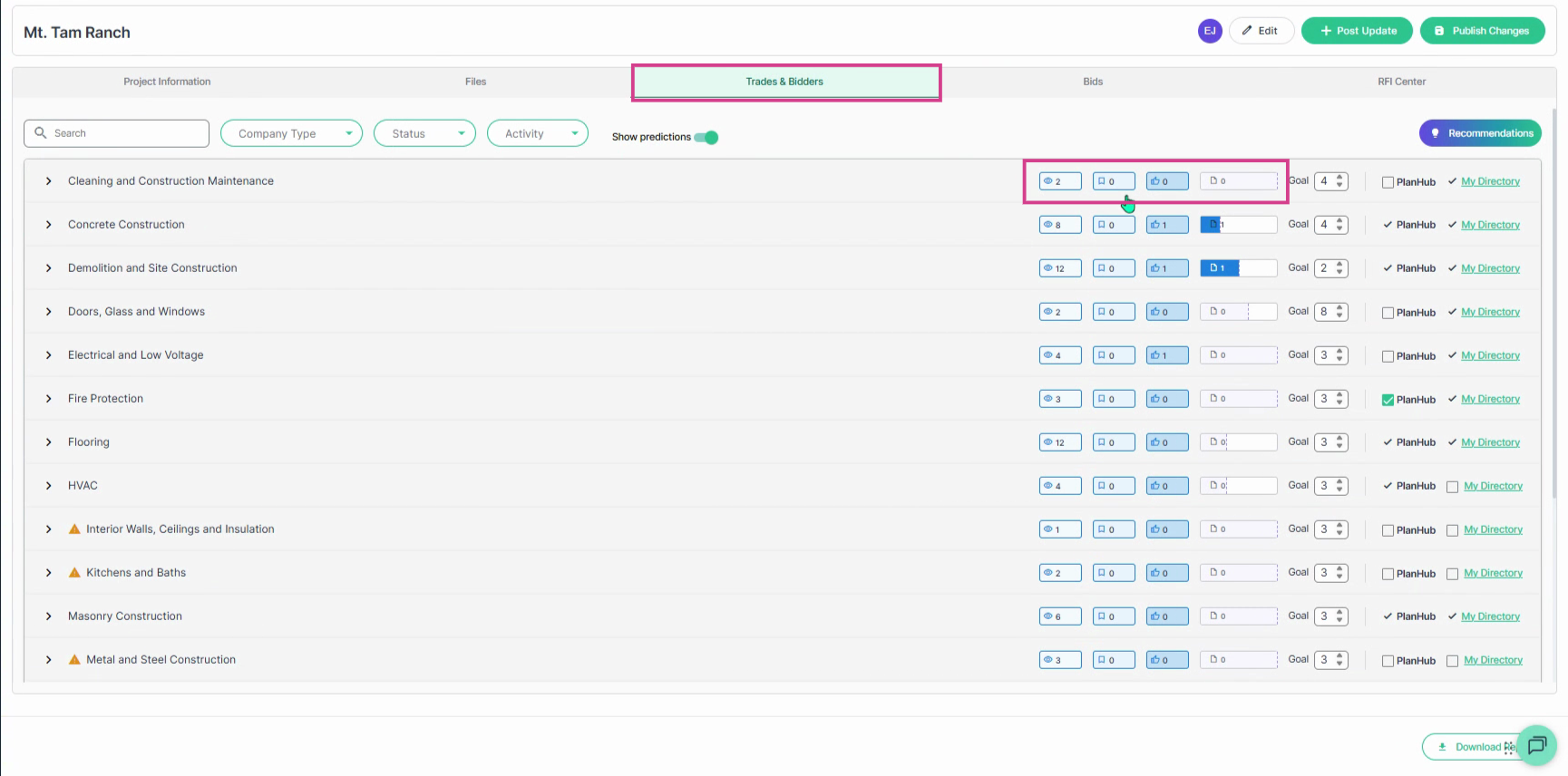Click the search magnifier icon
Screen dimensions: 1568x776
[x=40, y=132]
